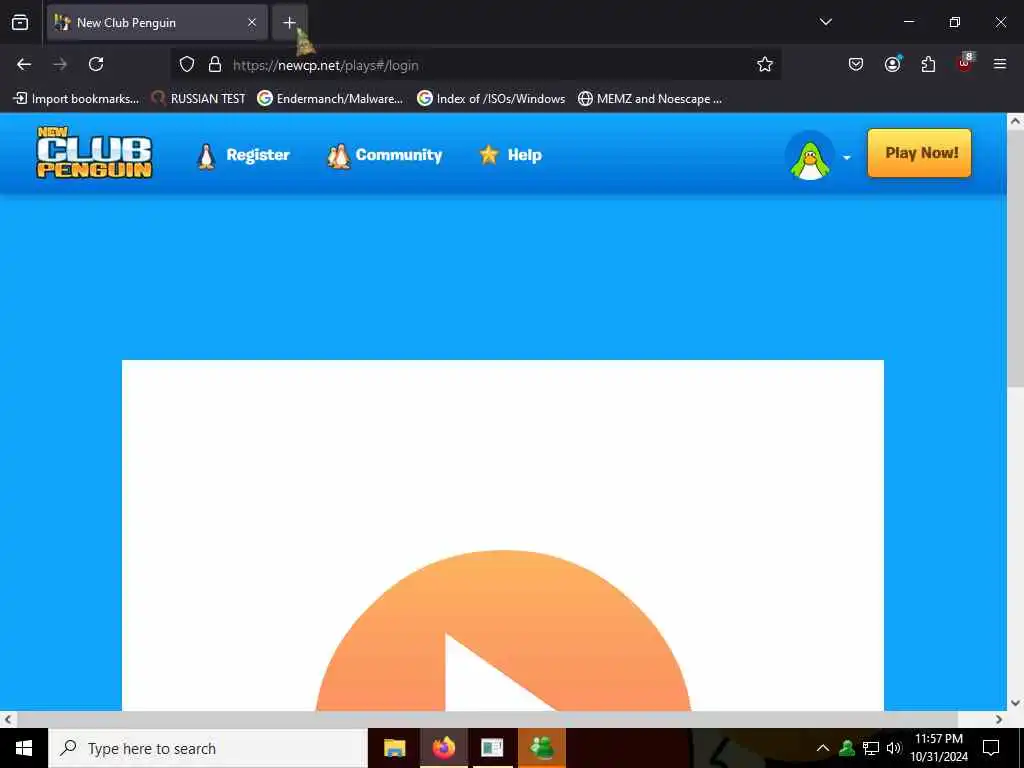Open the Firefox hamburger menu

pos(1000,64)
